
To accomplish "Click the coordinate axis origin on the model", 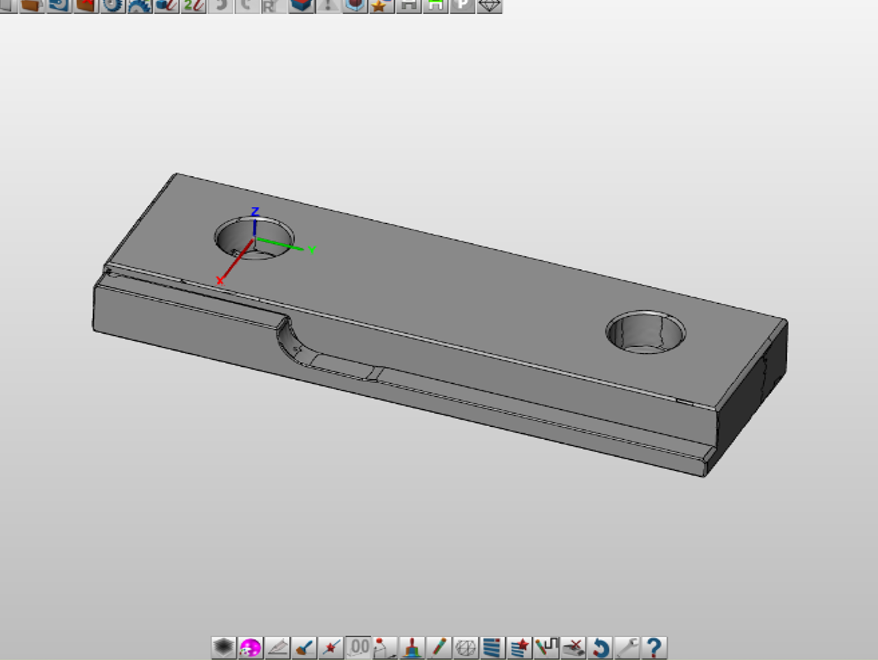I will [255, 241].
